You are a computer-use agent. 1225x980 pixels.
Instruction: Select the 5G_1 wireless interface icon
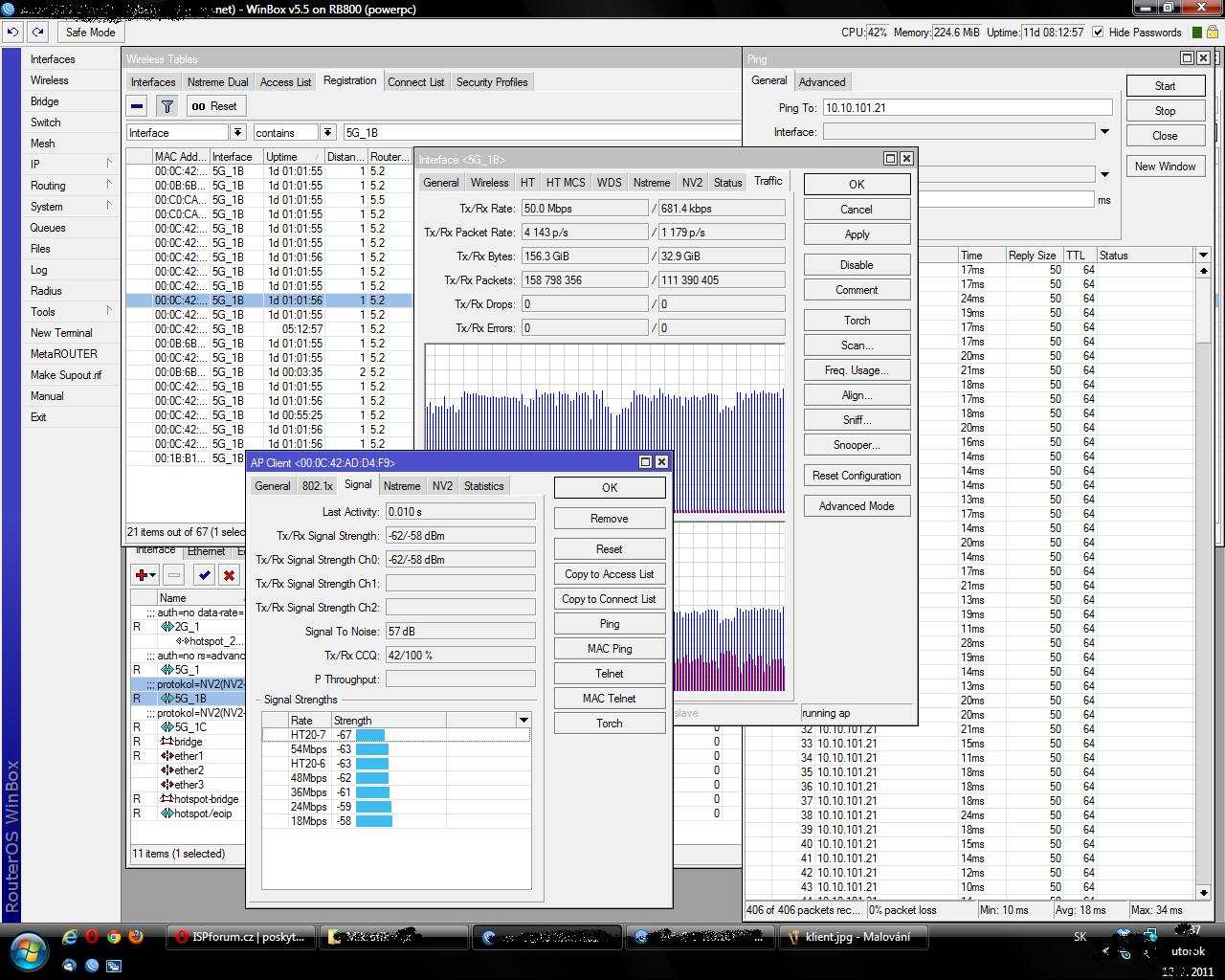click(x=167, y=670)
